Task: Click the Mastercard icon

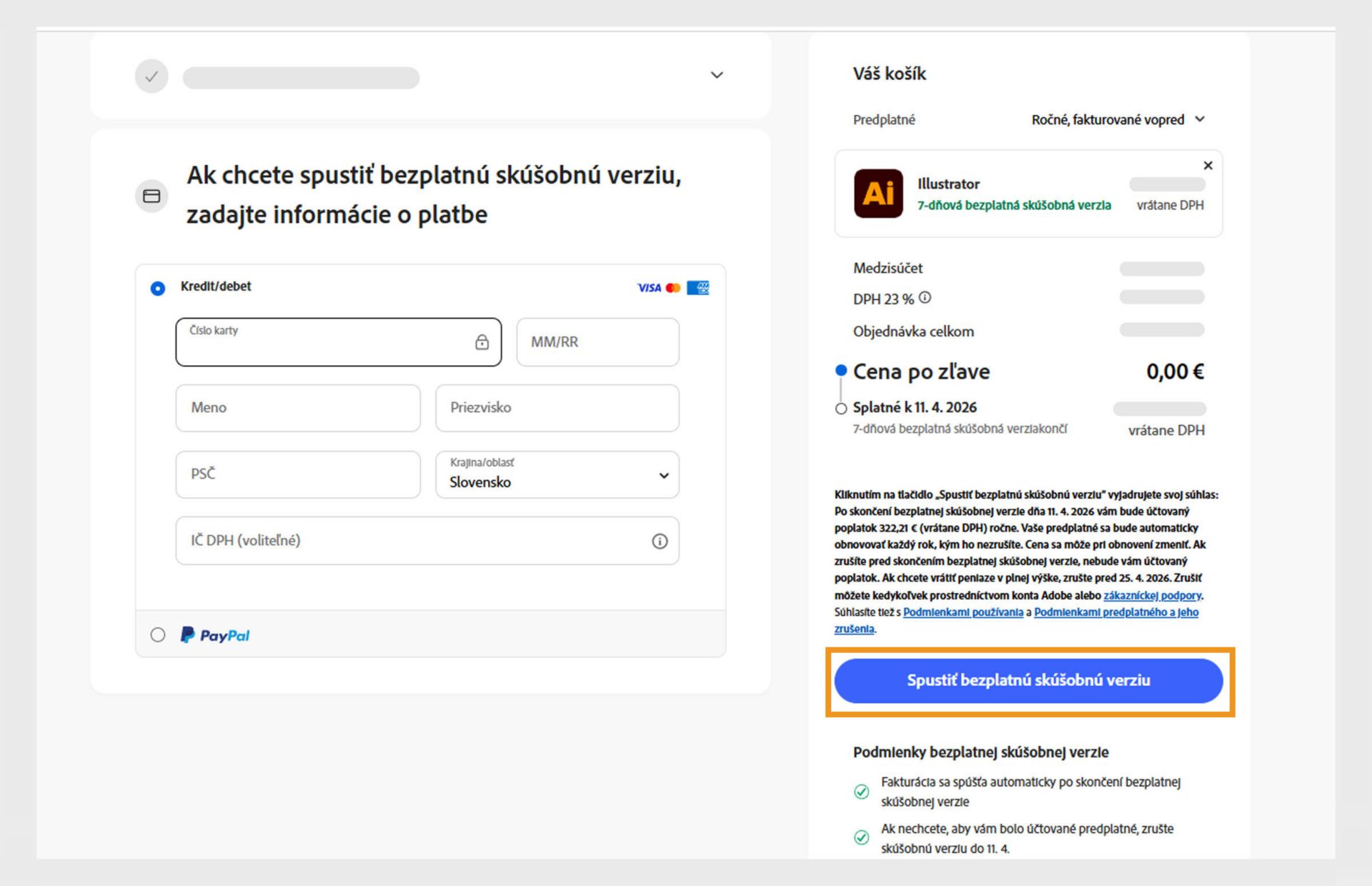Action: 672,287
